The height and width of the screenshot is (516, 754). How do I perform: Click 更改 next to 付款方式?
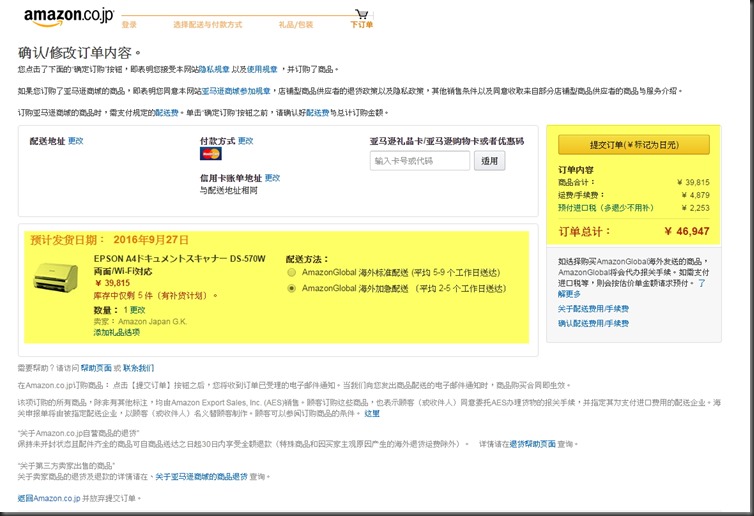246,141
